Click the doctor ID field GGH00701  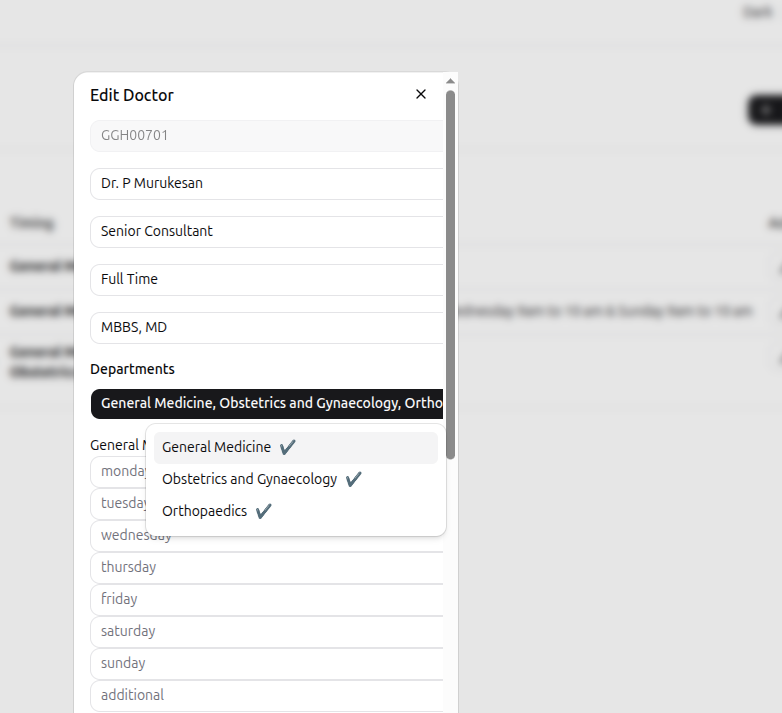pyautogui.click(x=267, y=135)
